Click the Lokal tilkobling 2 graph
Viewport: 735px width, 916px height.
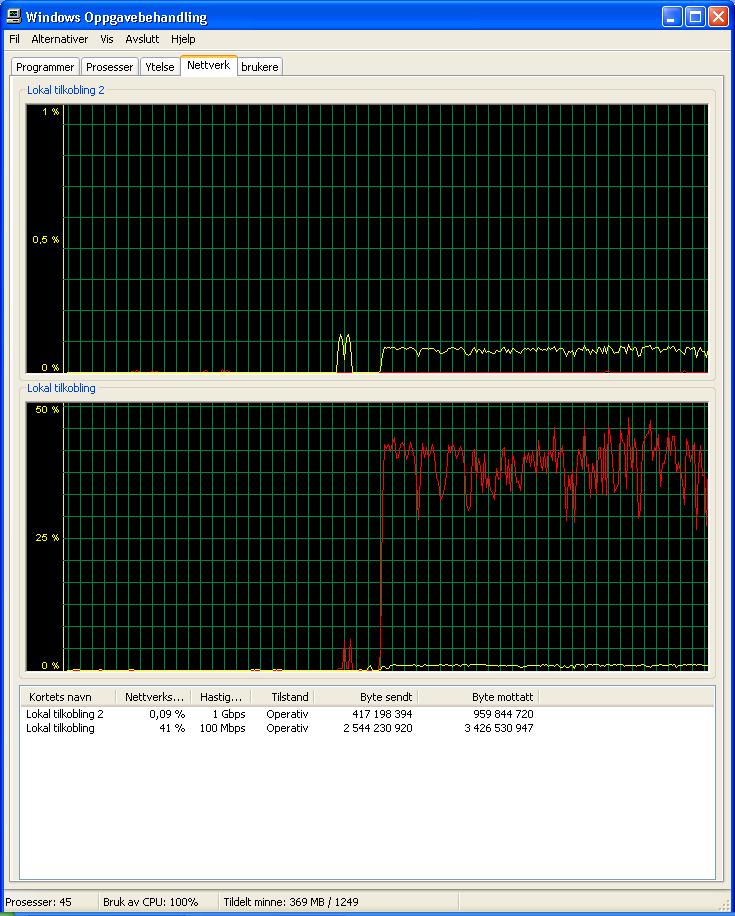(x=367, y=238)
